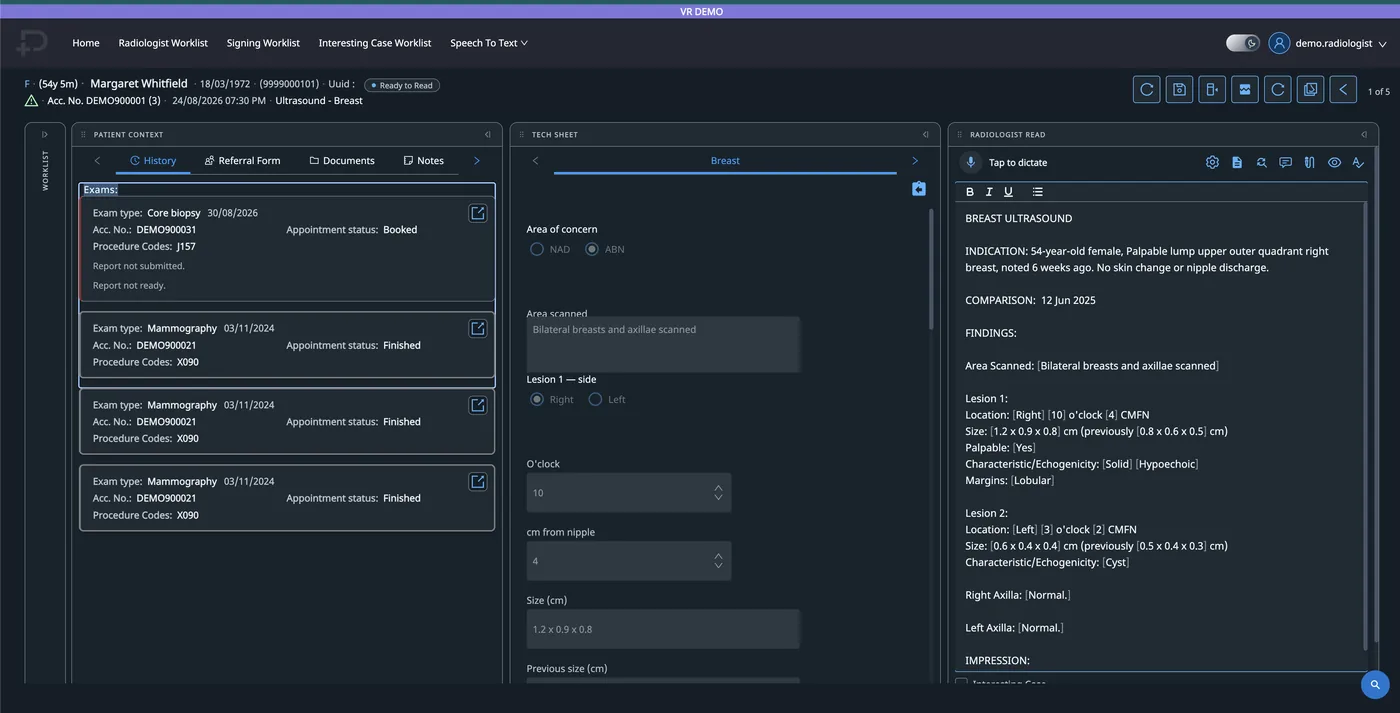1400x713 pixels.
Task: Open the image viewer icon in the top toolbar
Action: [1245, 90]
